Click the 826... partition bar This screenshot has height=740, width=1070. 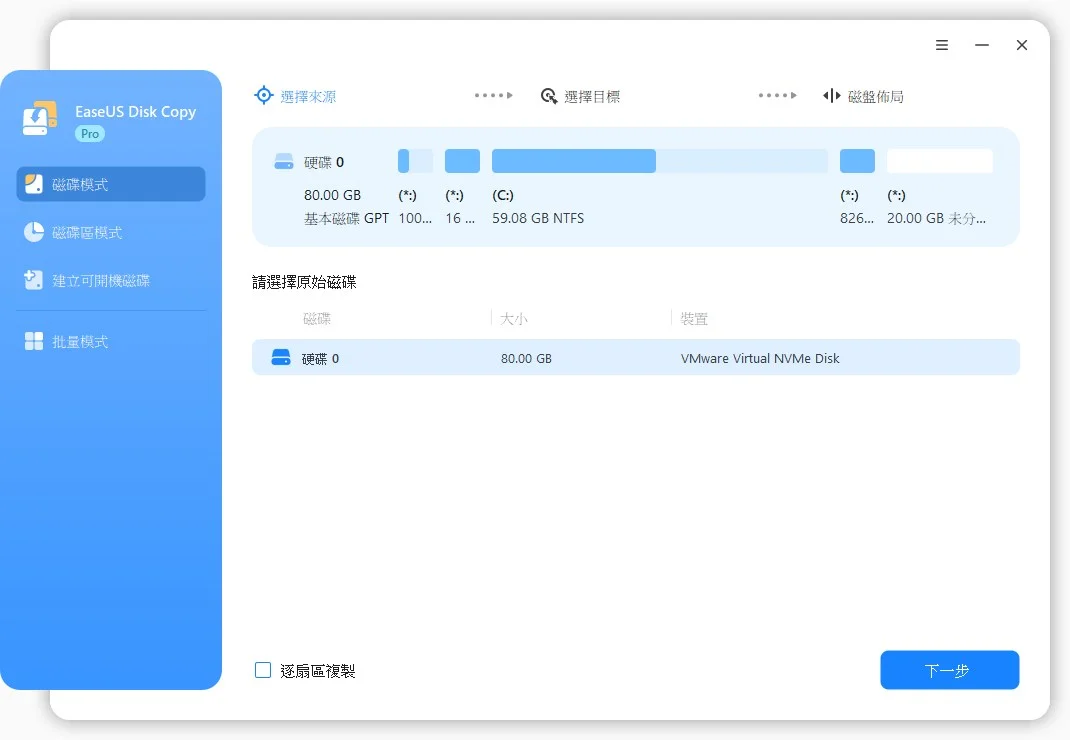(x=857, y=161)
